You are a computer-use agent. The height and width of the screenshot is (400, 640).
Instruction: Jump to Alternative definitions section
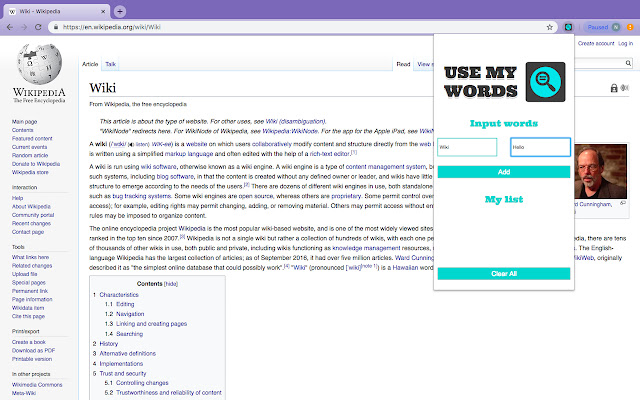pos(127,353)
